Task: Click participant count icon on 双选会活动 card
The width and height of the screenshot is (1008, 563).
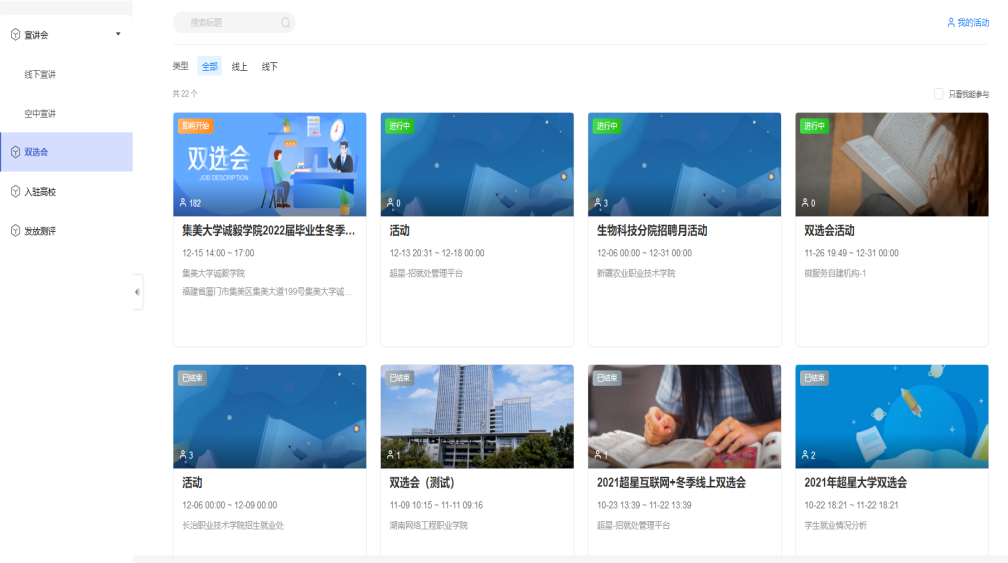Action: pyautogui.click(x=805, y=202)
